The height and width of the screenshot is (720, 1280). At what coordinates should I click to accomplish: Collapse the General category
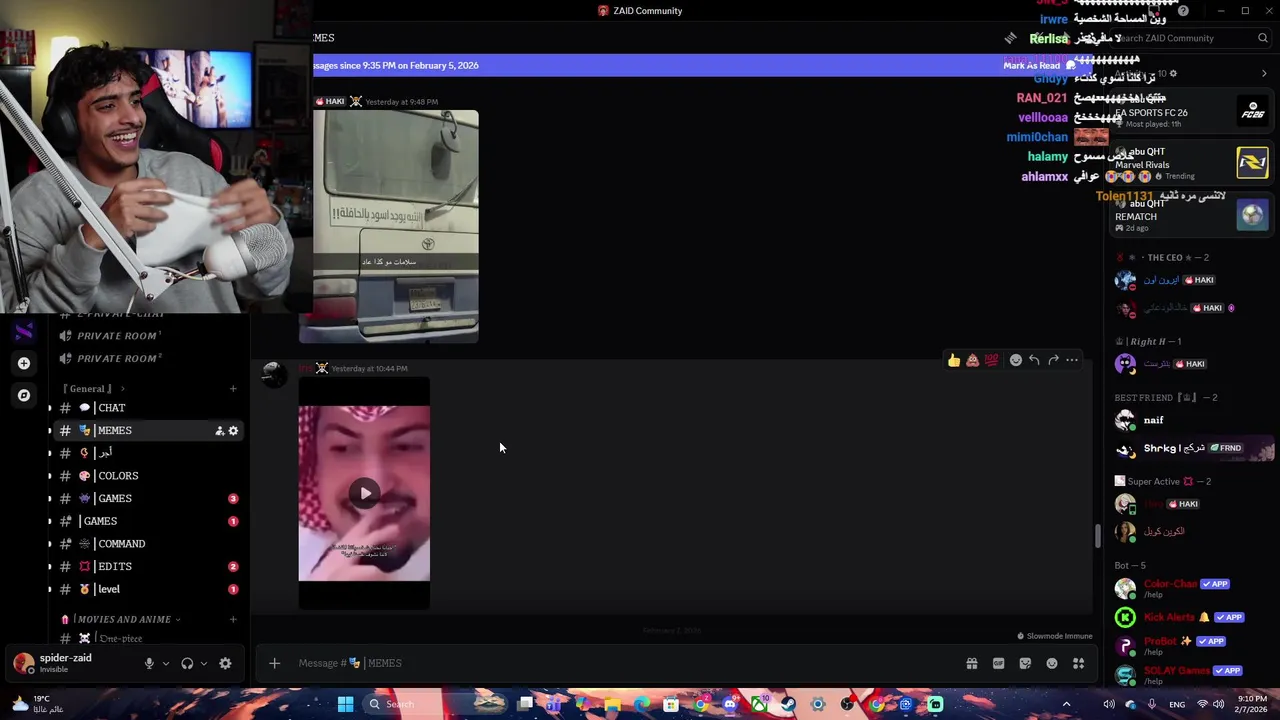click(92, 389)
